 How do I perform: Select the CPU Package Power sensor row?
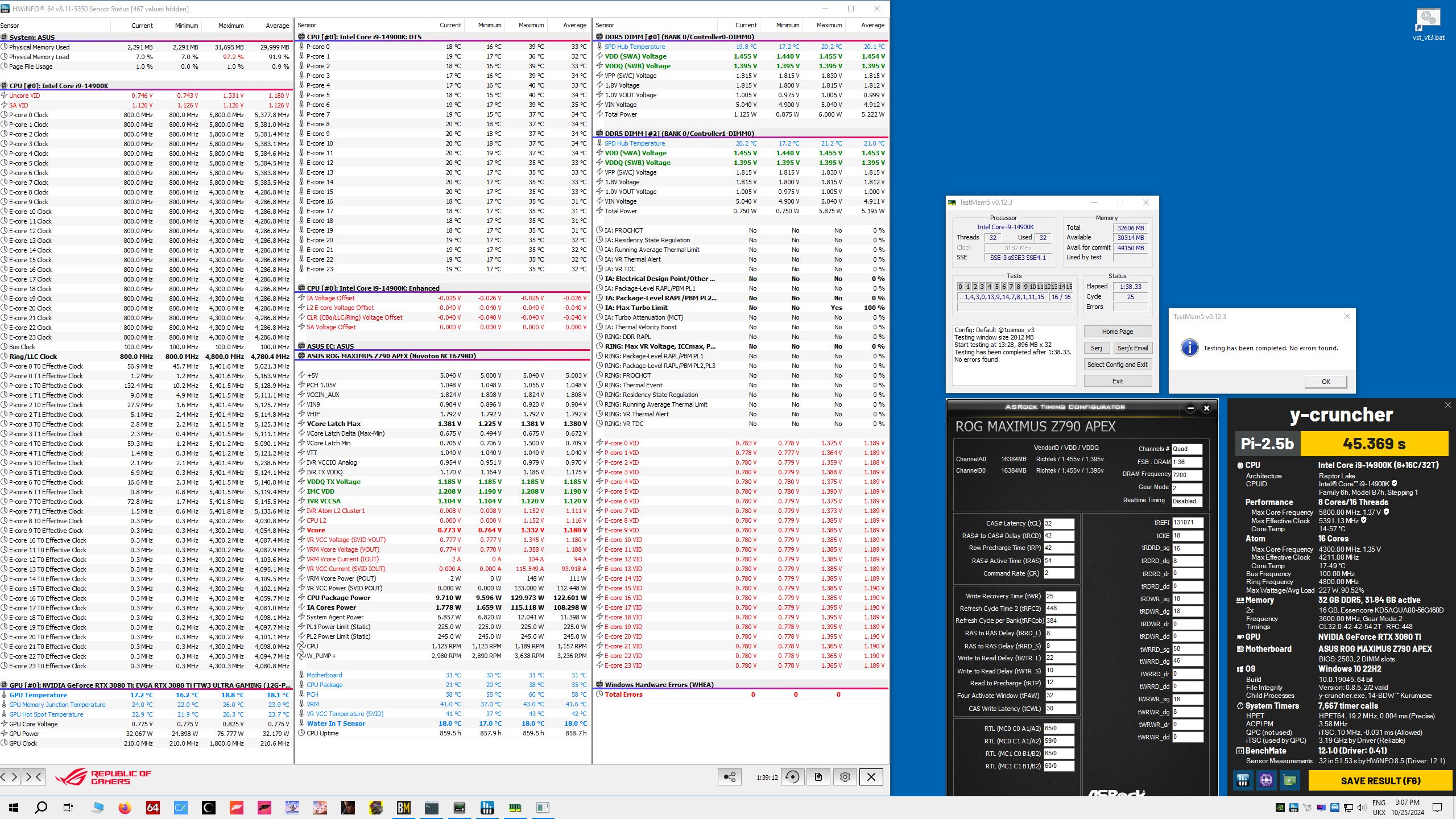[x=444, y=598]
